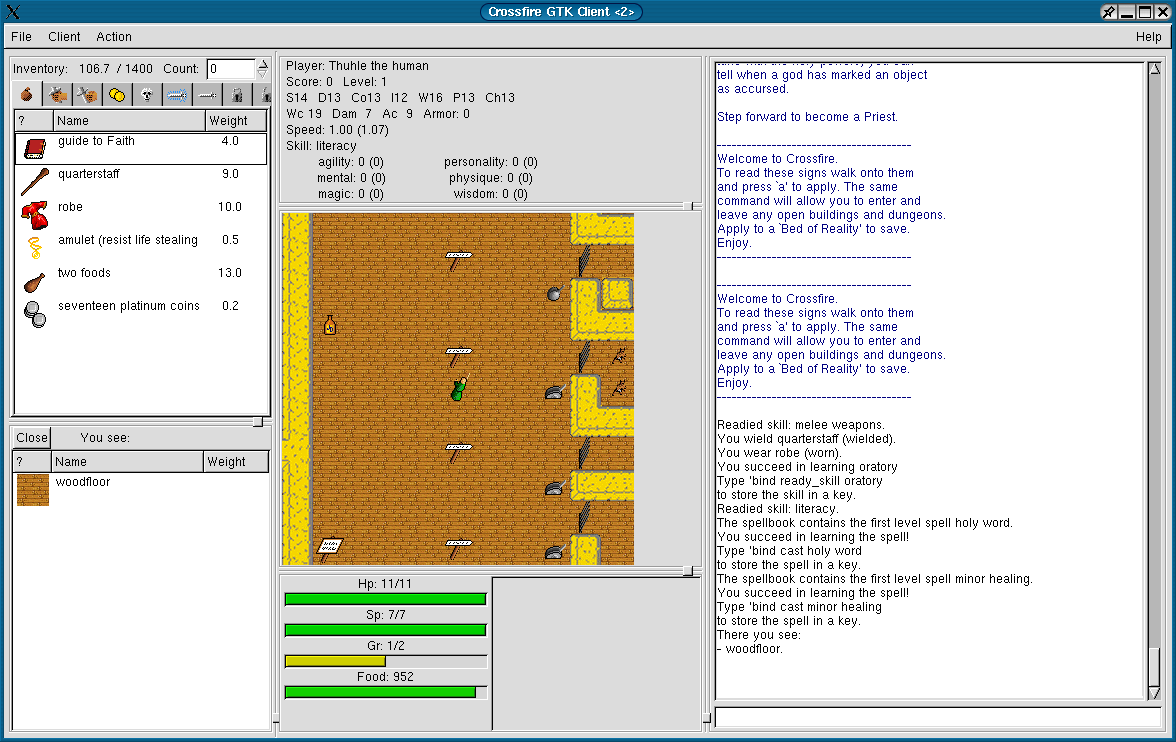Click the paper notice sign at the map's bottom-left
Viewport: 1176px width, 742px height.
329,548
